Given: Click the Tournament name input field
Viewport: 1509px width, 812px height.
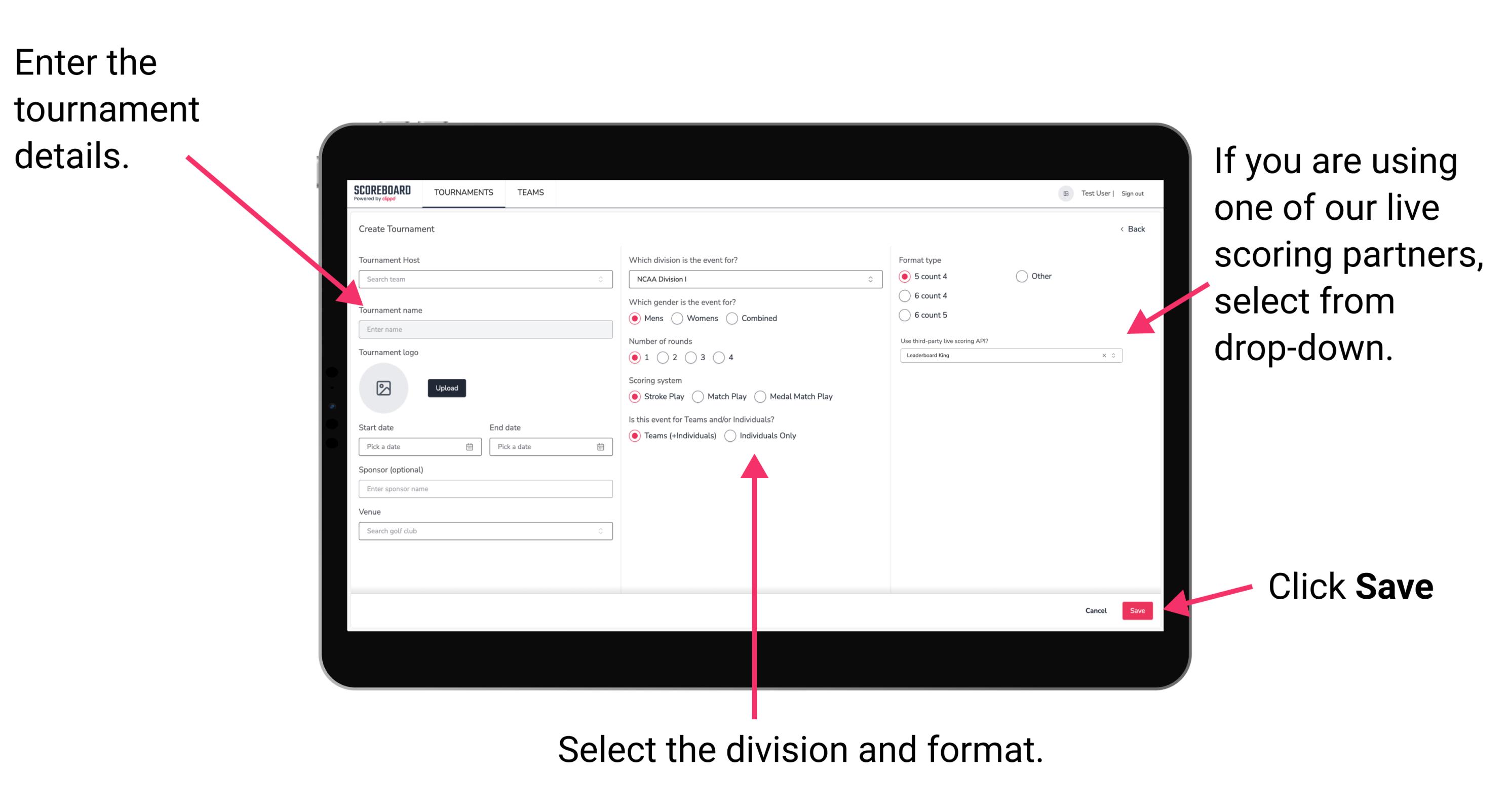Looking at the screenshot, I should (x=484, y=329).
